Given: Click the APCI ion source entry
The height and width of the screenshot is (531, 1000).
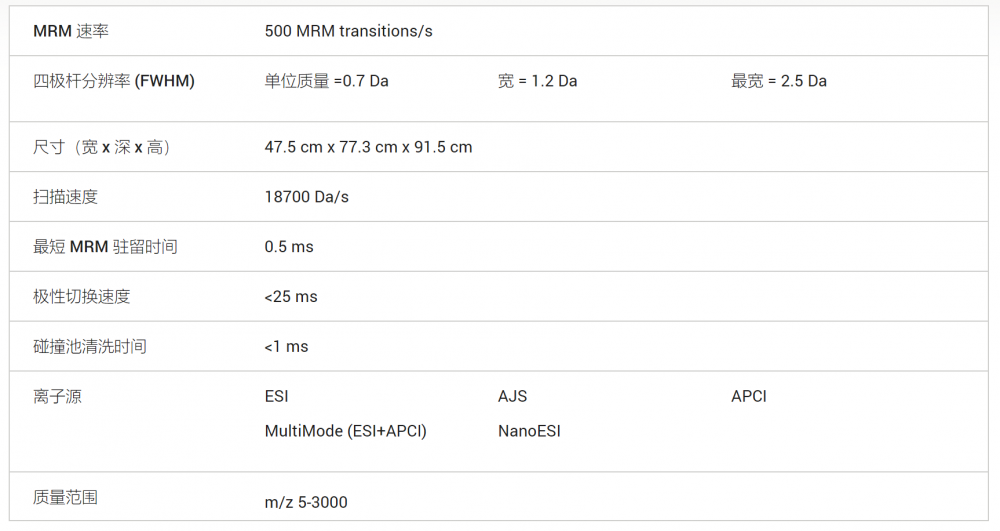Looking at the screenshot, I should 749,396.
